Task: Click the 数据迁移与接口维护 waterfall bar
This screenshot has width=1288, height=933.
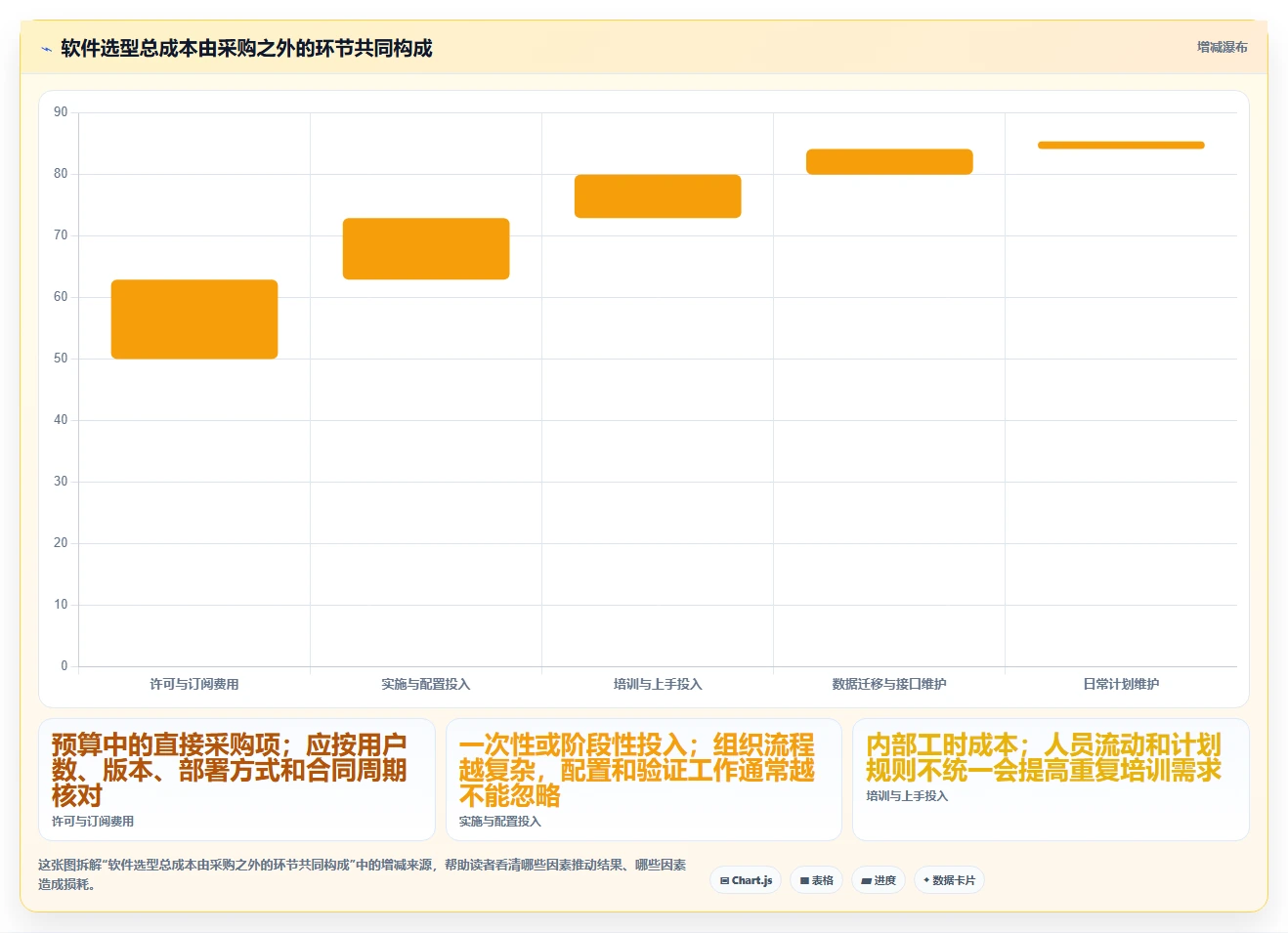Action: coord(889,162)
